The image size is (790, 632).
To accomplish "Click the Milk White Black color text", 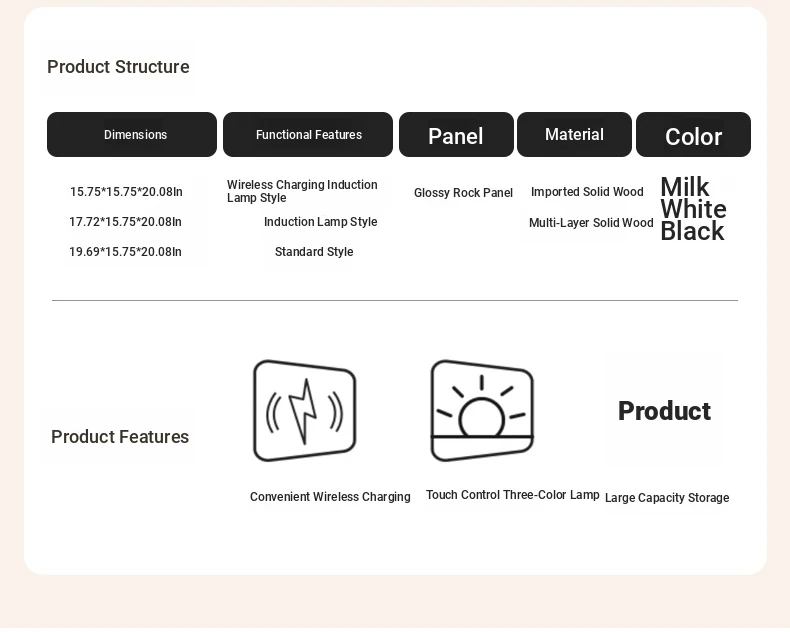I will coord(693,209).
